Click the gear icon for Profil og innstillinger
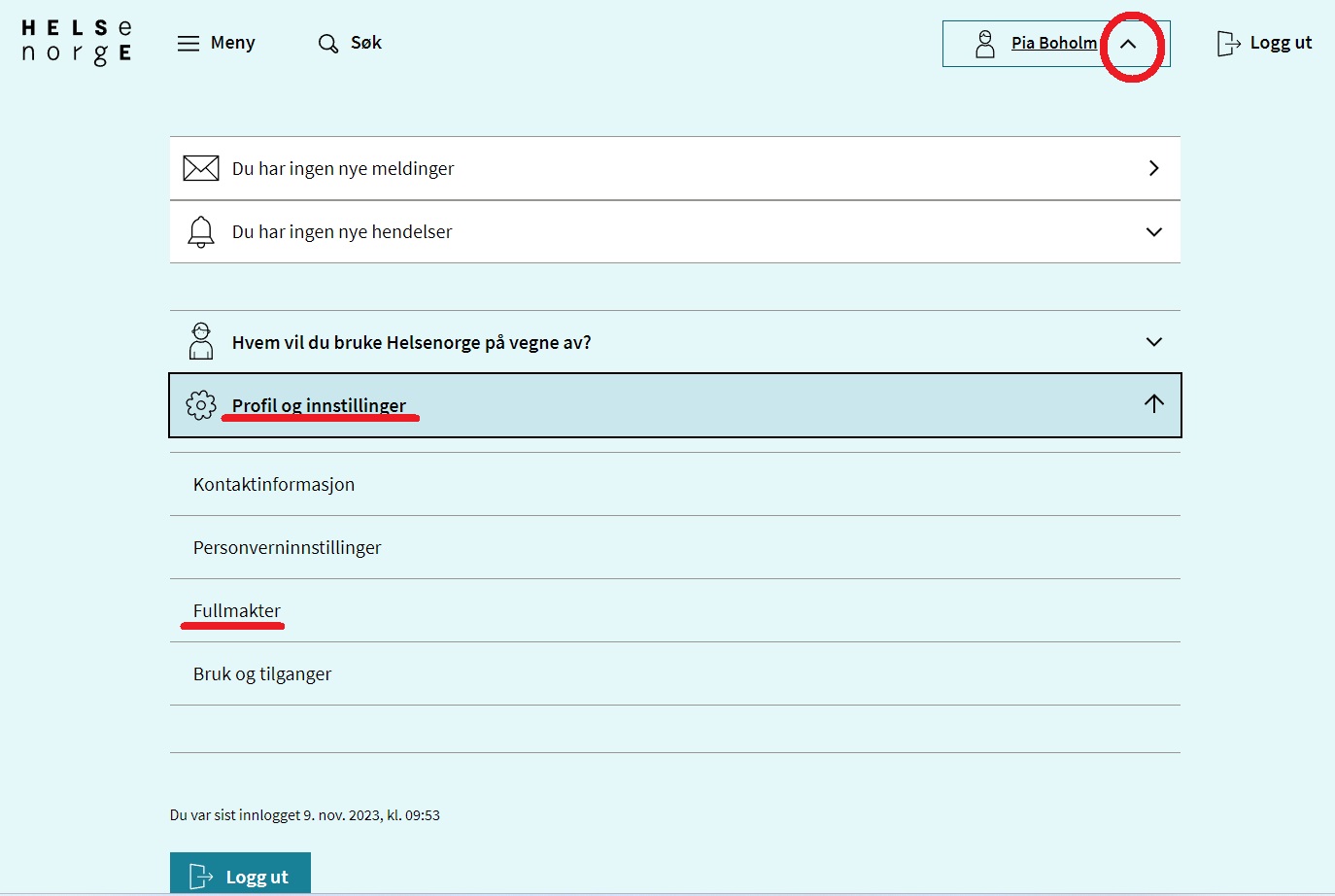This screenshot has height=896, width=1335. coord(201,405)
